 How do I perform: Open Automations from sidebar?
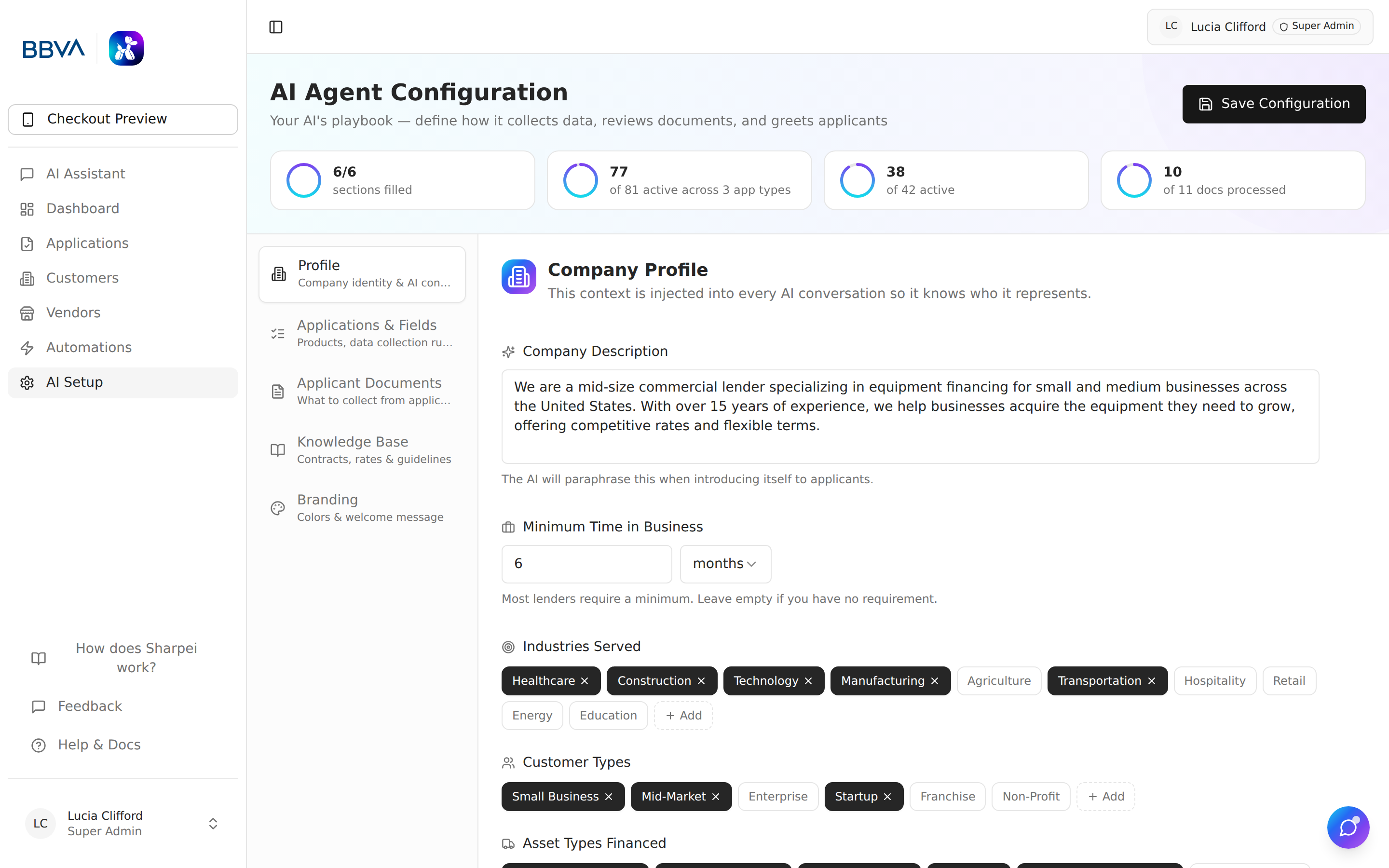point(89,347)
